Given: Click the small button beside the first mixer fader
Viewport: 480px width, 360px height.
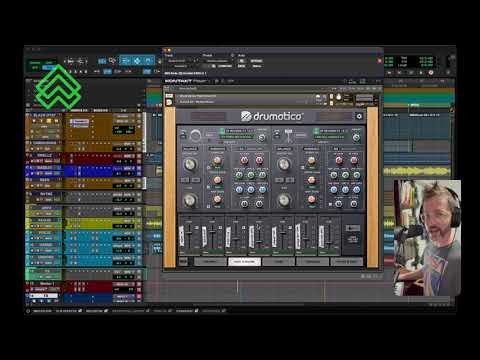Looking at the screenshot, I should (x=197, y=228).
